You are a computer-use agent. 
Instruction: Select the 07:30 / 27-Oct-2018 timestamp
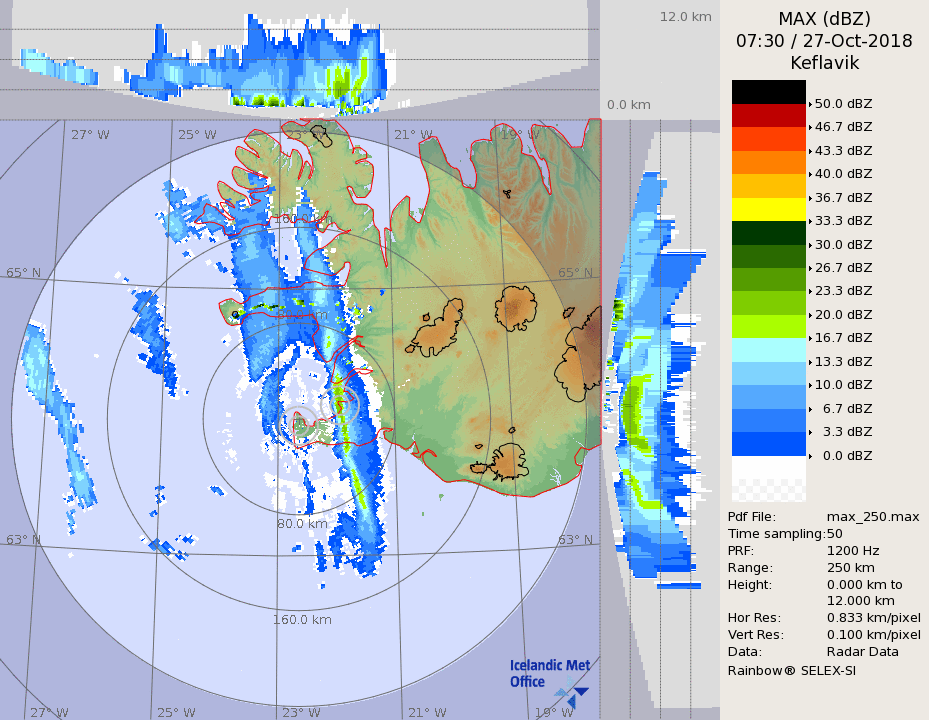click(x=824, y=41)
